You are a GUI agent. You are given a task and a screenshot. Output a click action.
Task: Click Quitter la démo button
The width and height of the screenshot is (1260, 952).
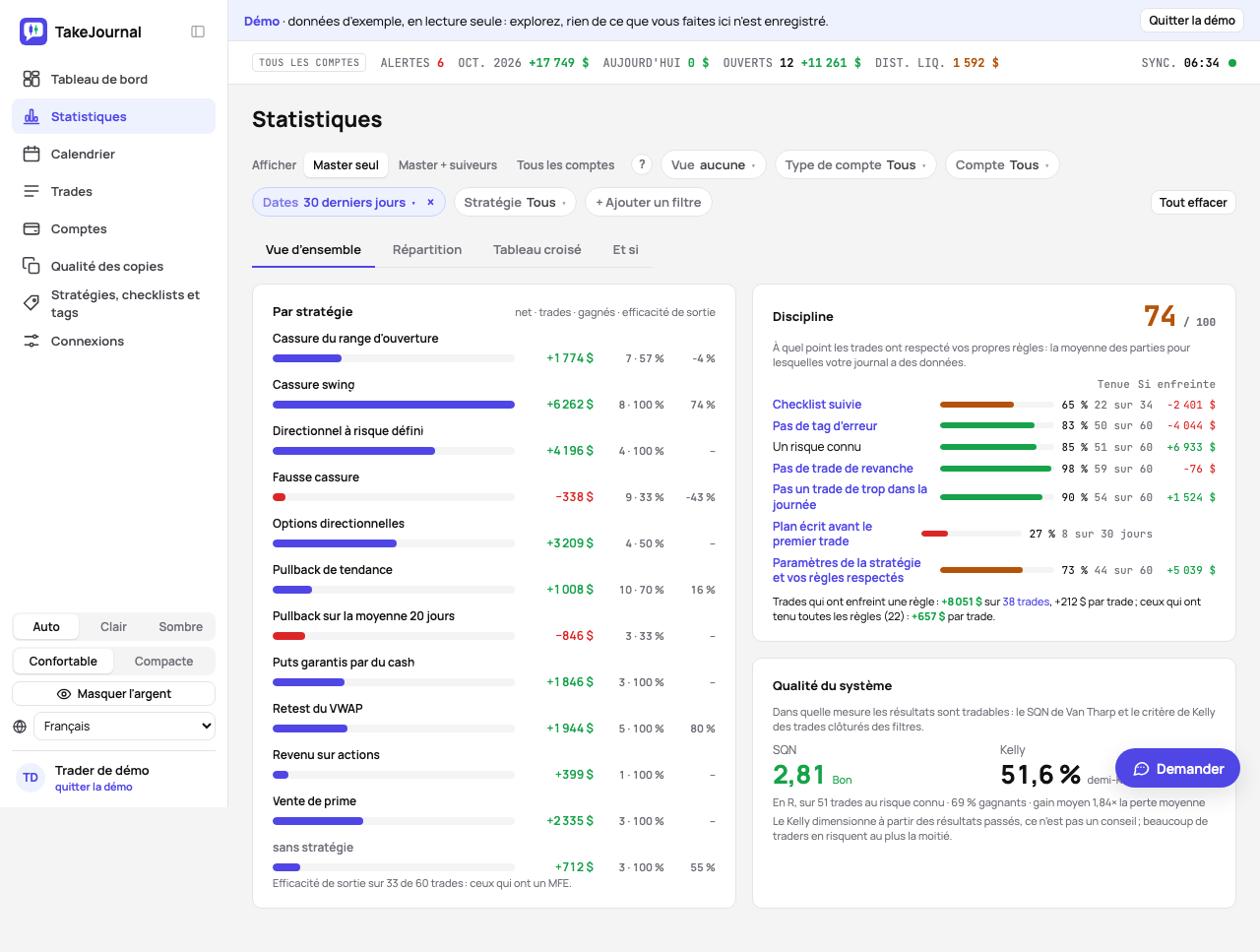1192,21
